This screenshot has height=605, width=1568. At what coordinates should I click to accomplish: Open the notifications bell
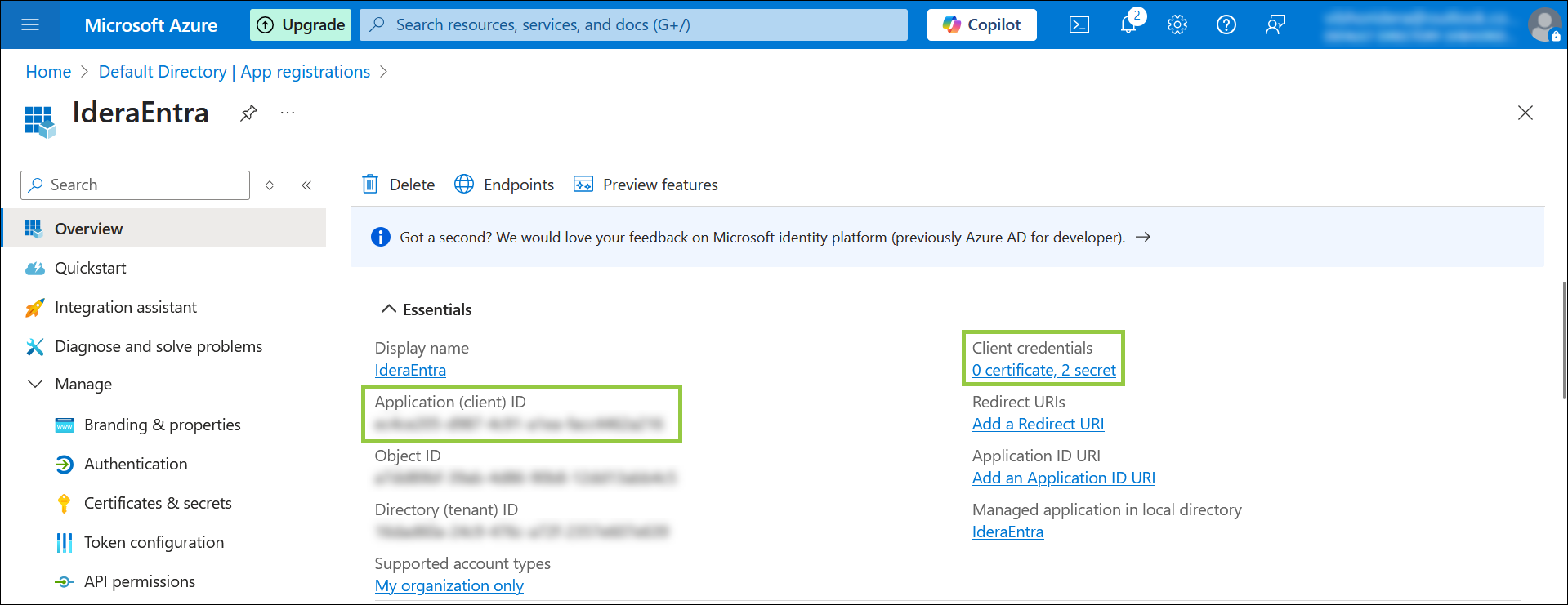1128,24
